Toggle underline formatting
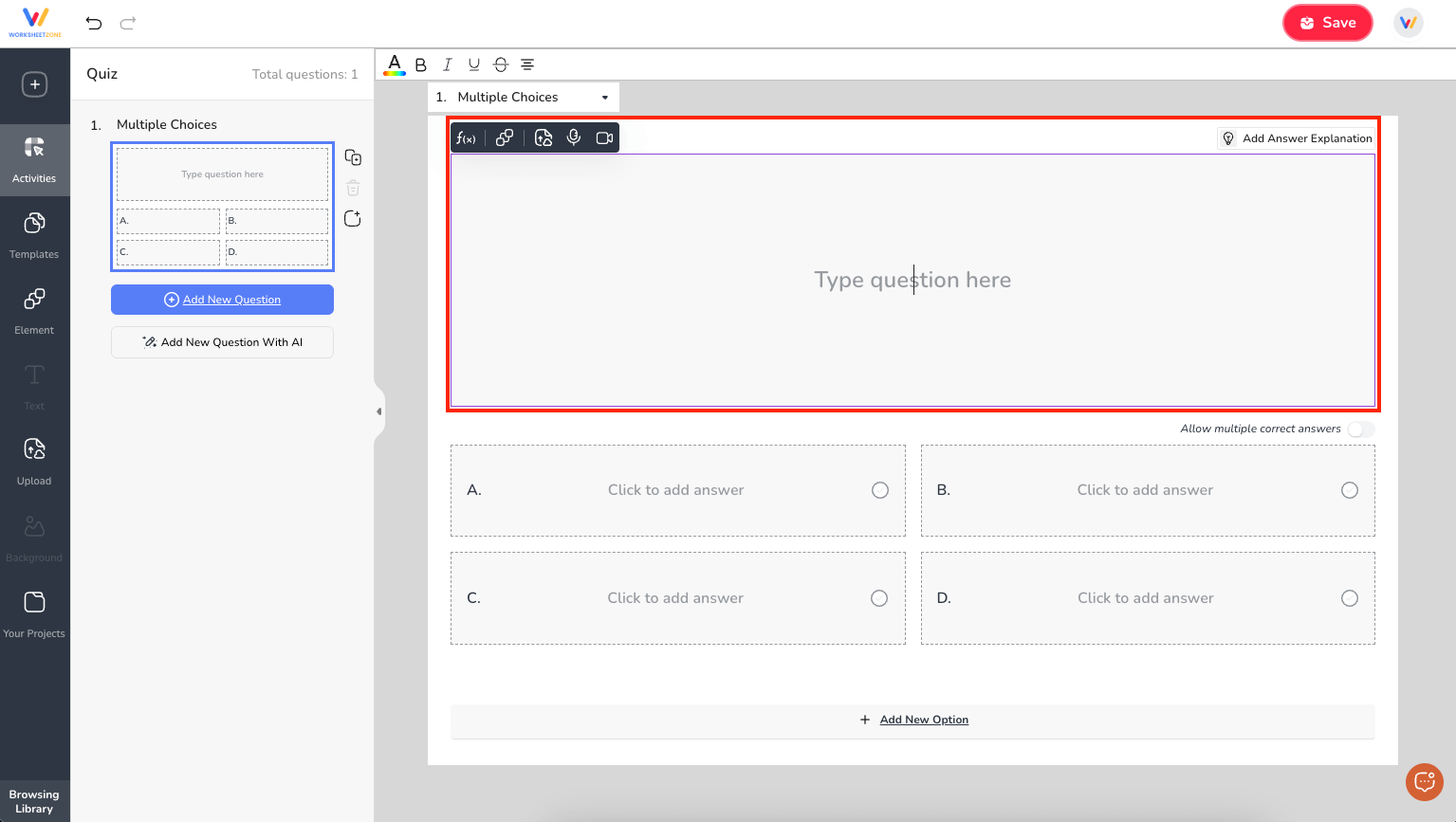The height and width of the screenshot is (822, 1456). [474, 64]
